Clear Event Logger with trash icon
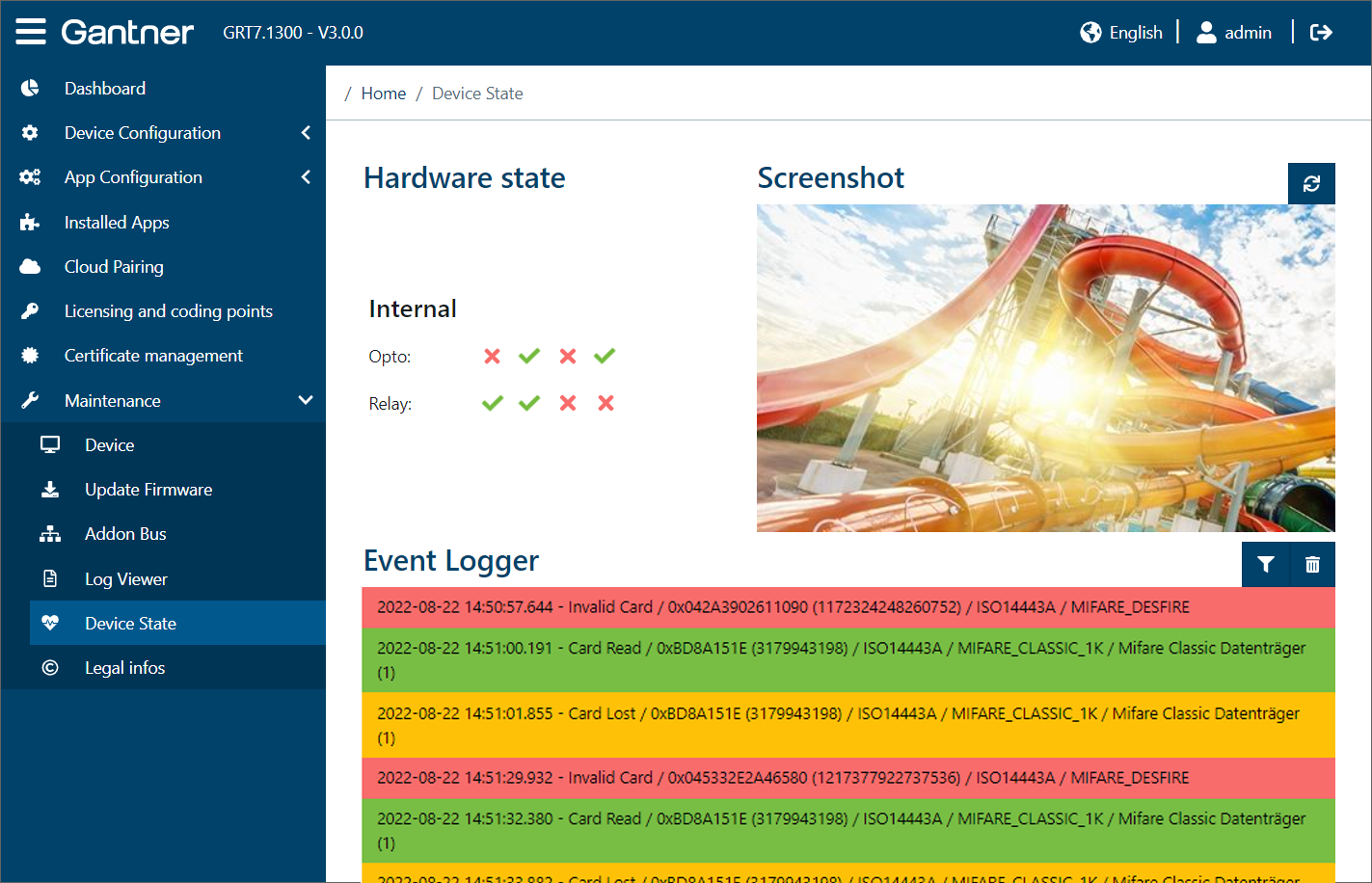The height and width of the screenshot is (883, 1372). click(1312, 565)
